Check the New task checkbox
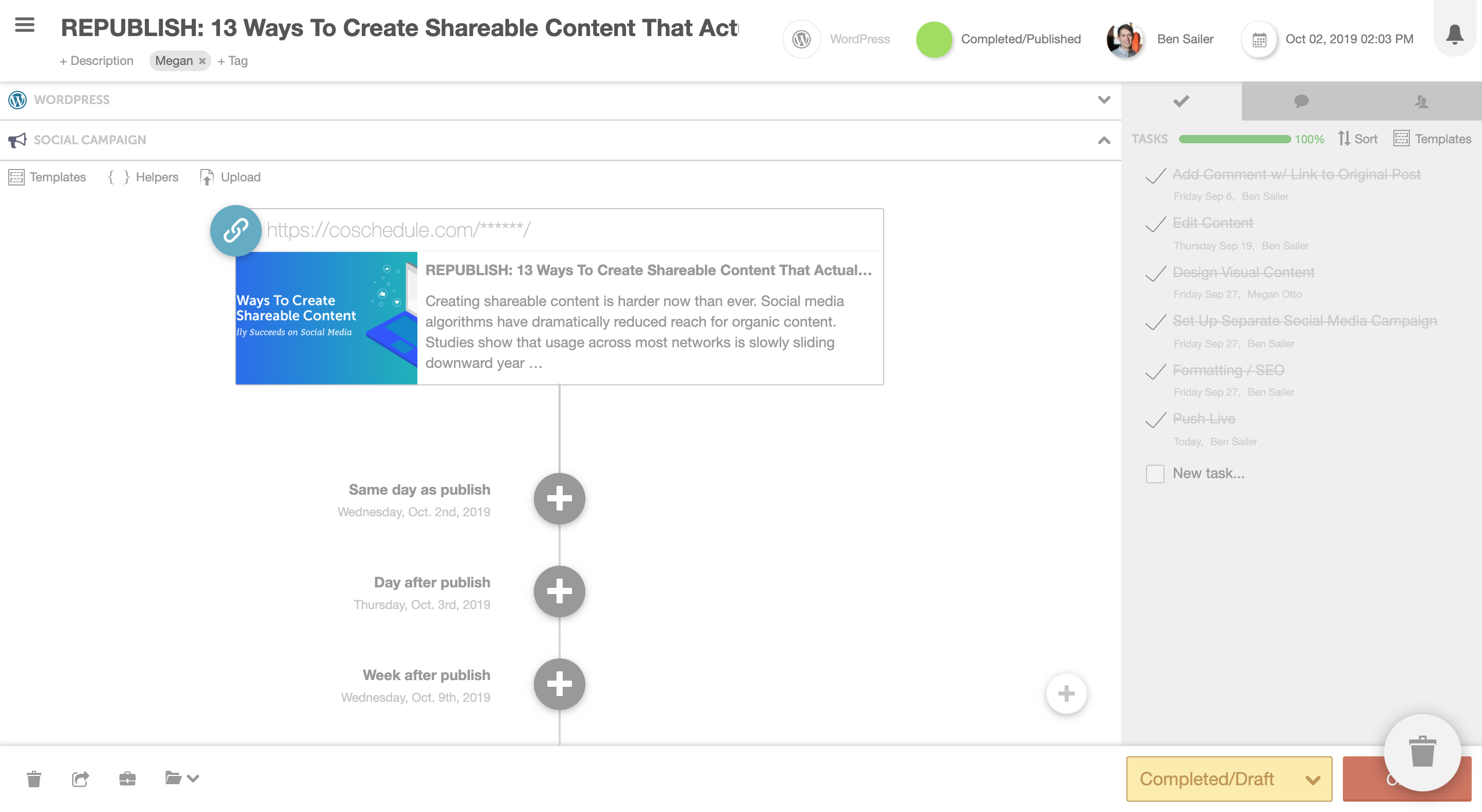Image resolution: width=1482 pixels, height=812 pixels. click(x=1154, y=474)
